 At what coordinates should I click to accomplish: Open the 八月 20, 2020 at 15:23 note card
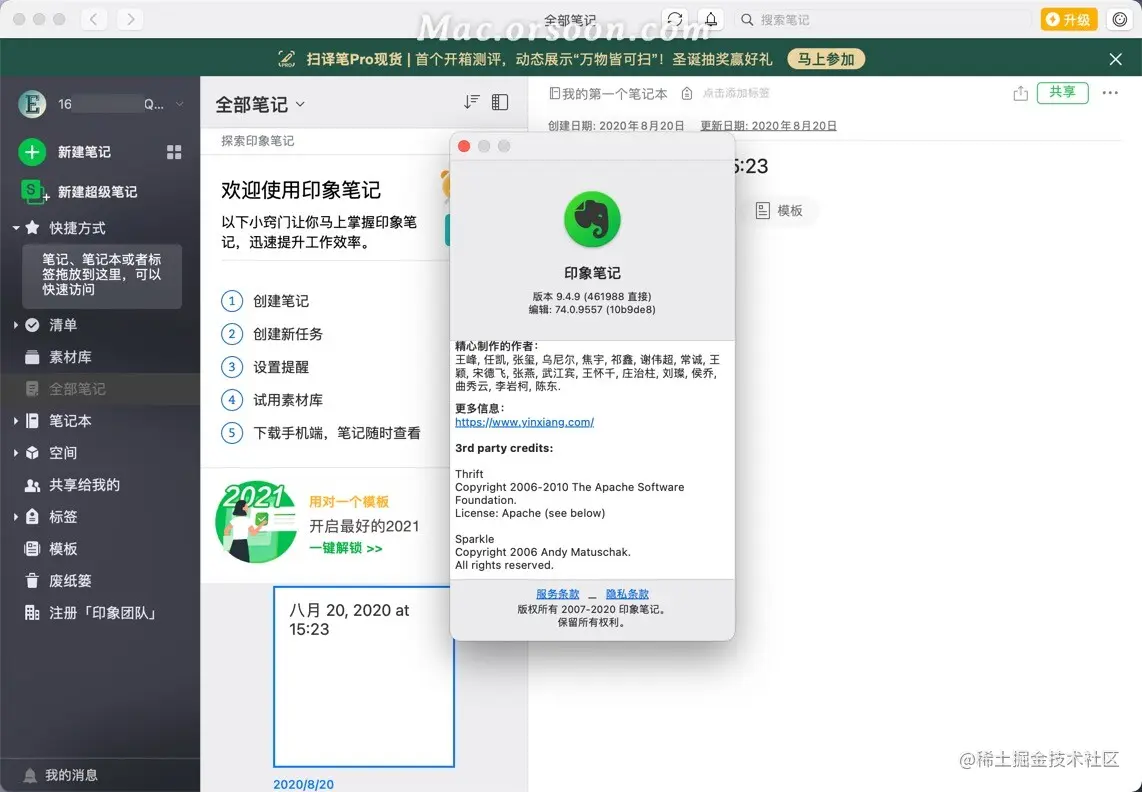[363, 677]
